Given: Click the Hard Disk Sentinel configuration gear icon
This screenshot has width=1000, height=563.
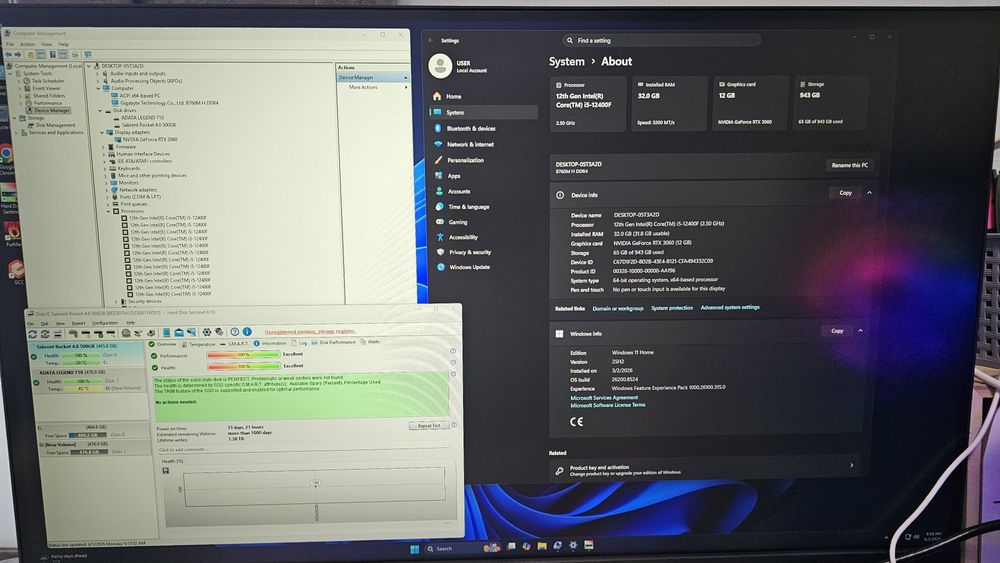Looking at the screenshot, I should [x=207, y=332].
